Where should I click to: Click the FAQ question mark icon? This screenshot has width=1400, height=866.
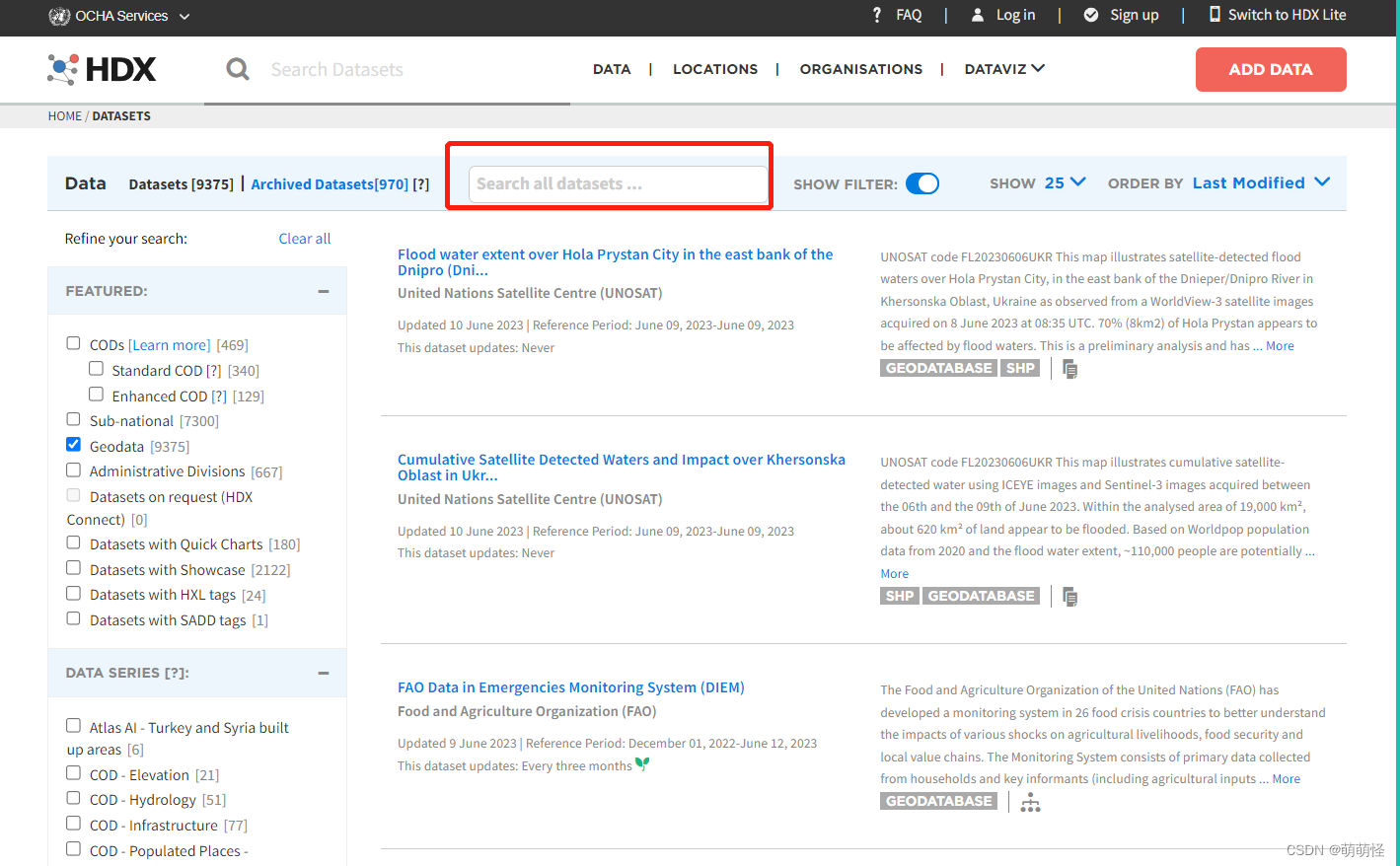[x=877, y=15]
